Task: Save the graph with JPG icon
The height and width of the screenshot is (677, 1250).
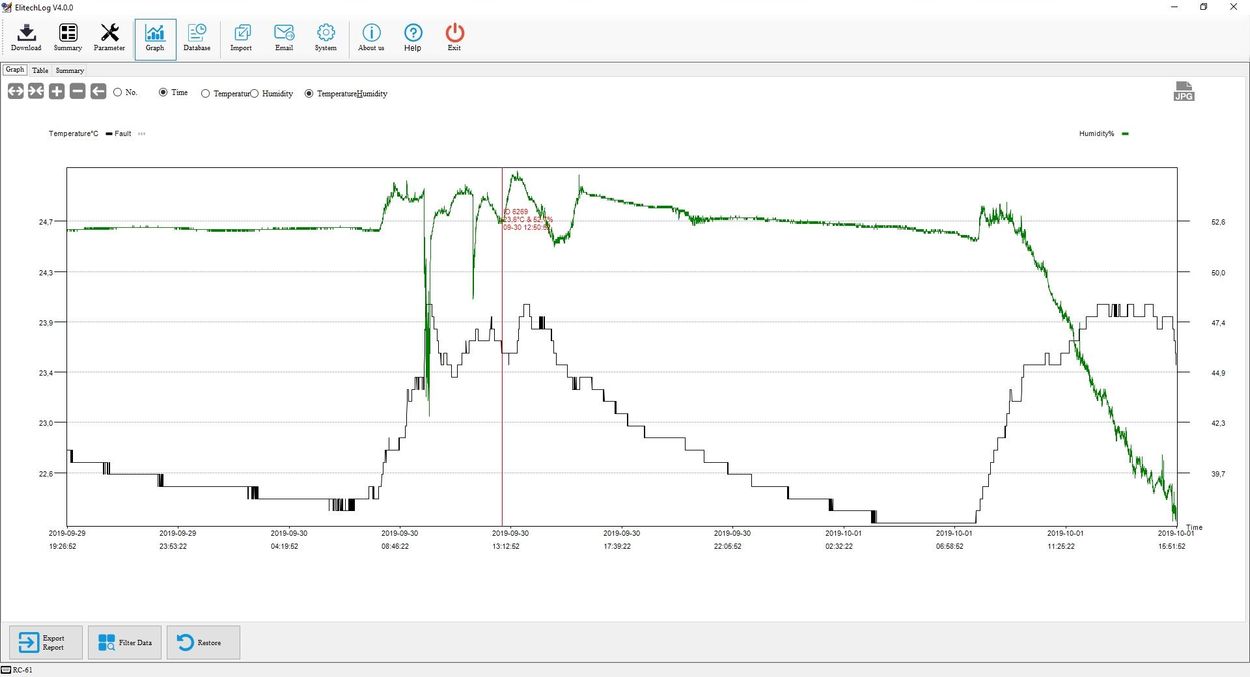Action: coord(1184,91)
